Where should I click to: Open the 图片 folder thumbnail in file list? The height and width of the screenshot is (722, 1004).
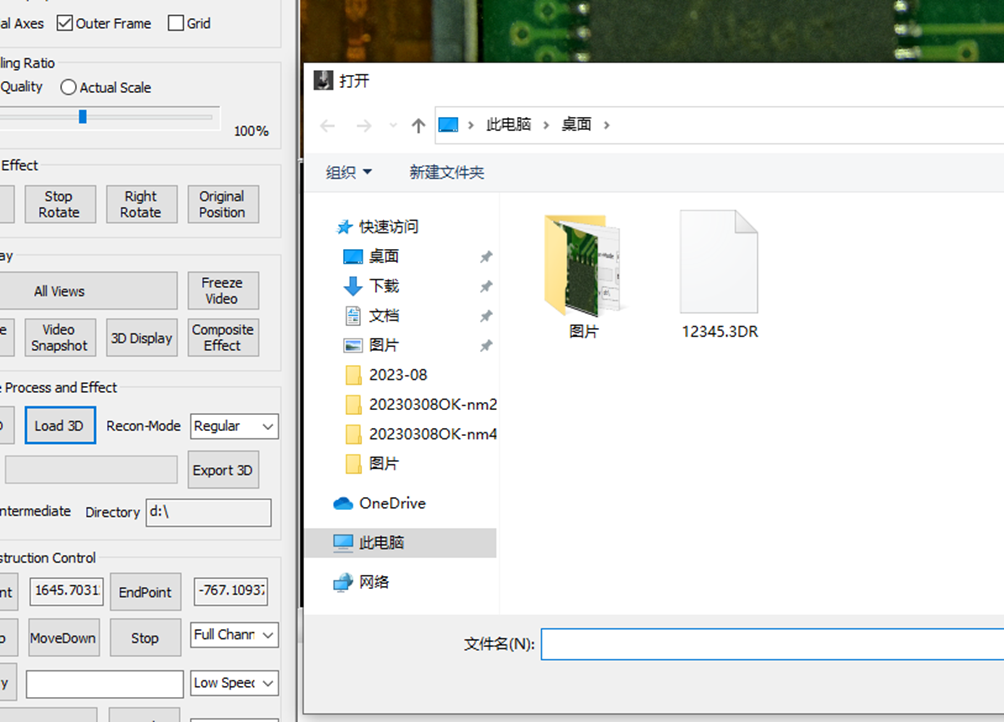[x=583, y=276]
